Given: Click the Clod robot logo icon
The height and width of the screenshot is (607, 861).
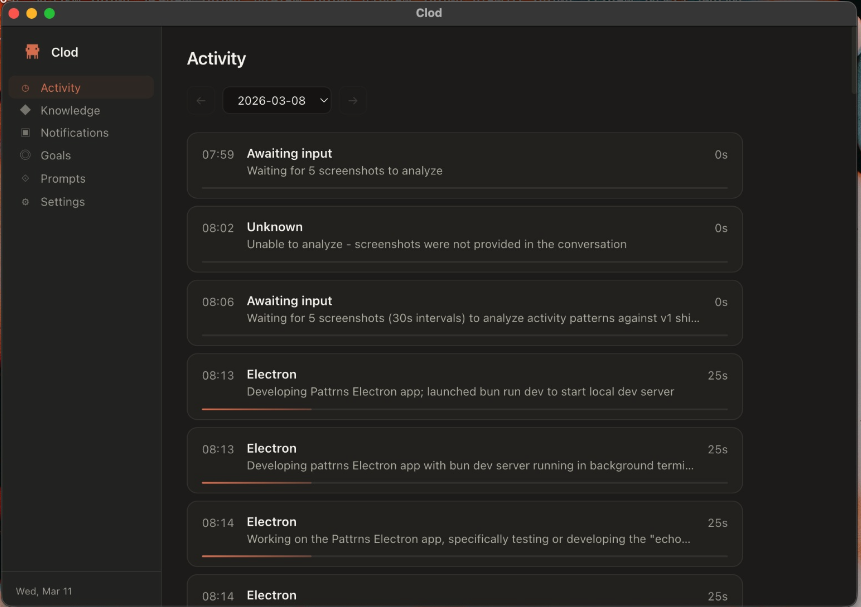Looking at the screenshot, I should click(32, 52).
